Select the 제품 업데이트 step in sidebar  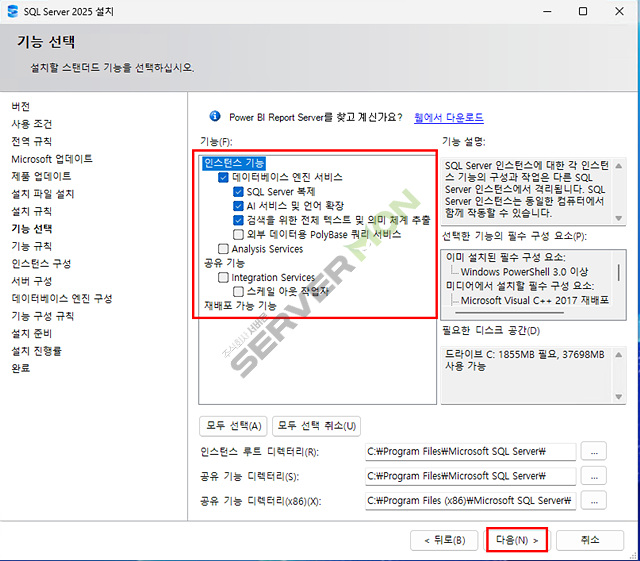coord(41,176)
